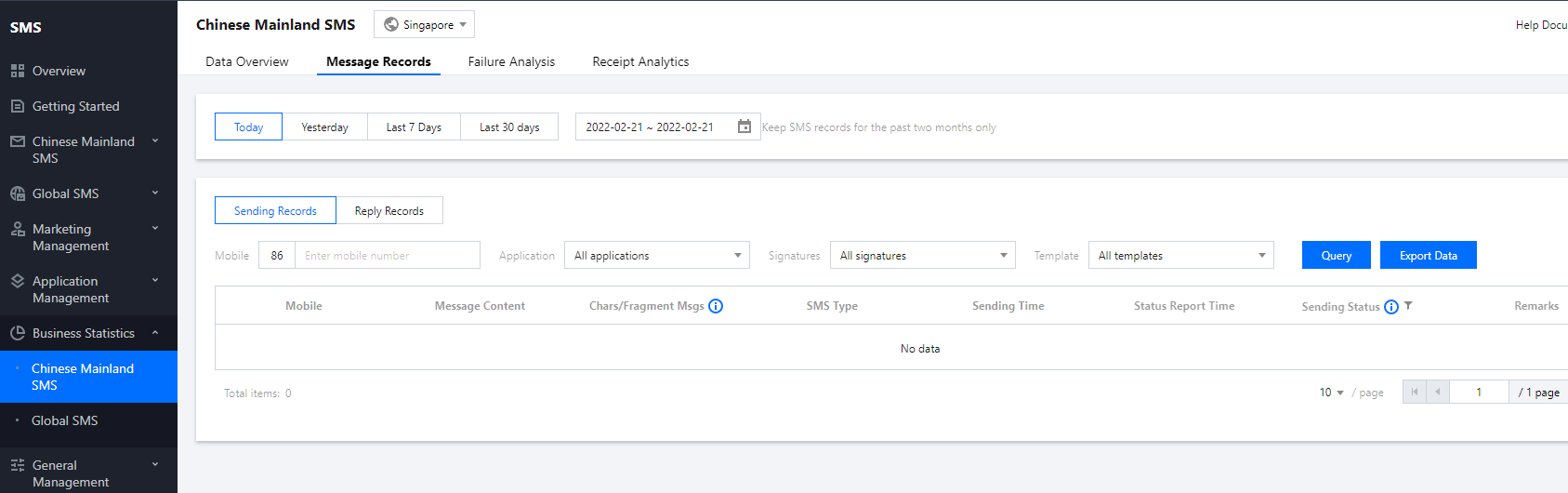Select the Last 7 Days filter
The width and height of the screenshot is (1568, 493).
click(414, 127)
